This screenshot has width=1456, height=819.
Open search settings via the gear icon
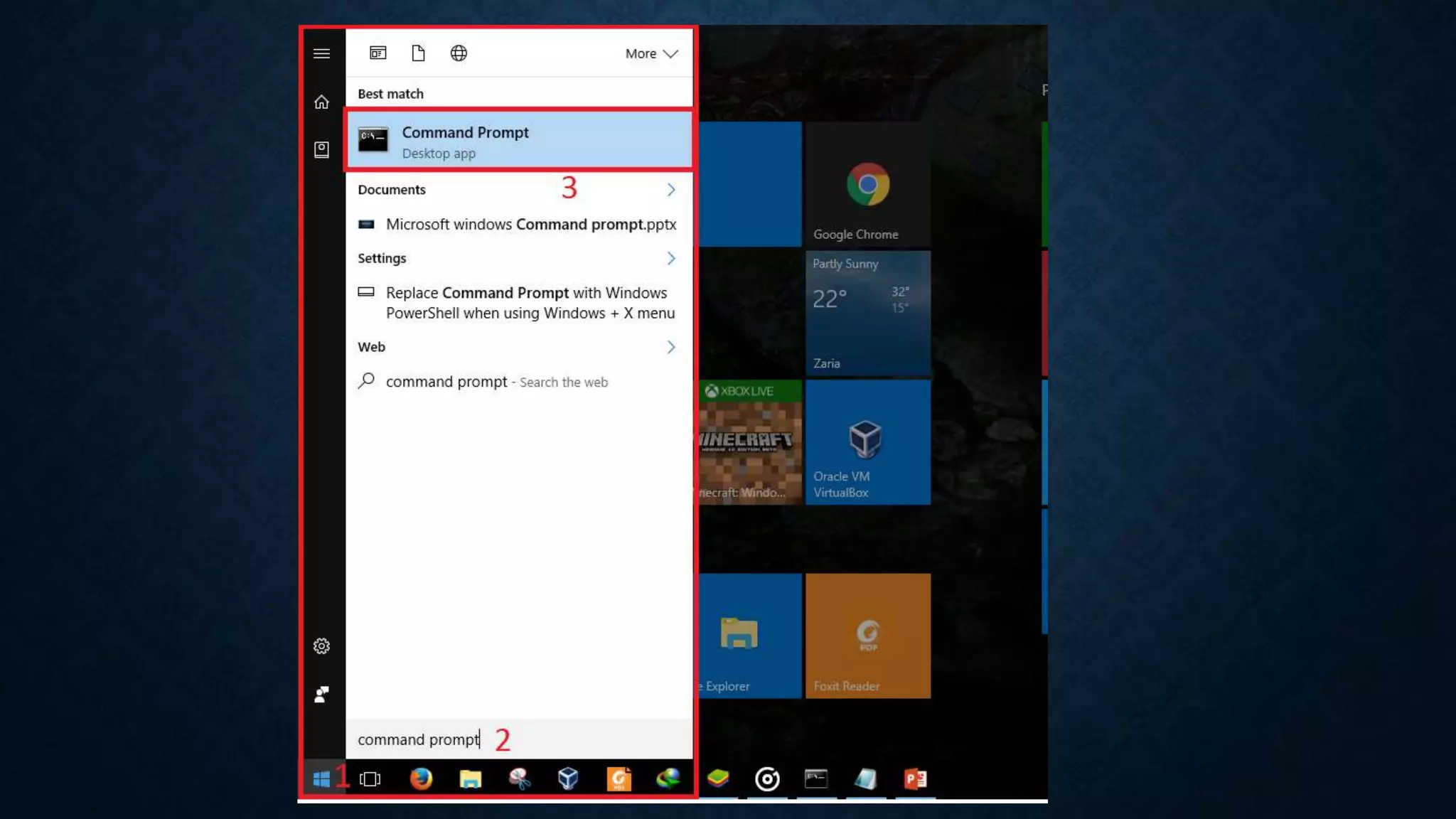pos(321,646)
